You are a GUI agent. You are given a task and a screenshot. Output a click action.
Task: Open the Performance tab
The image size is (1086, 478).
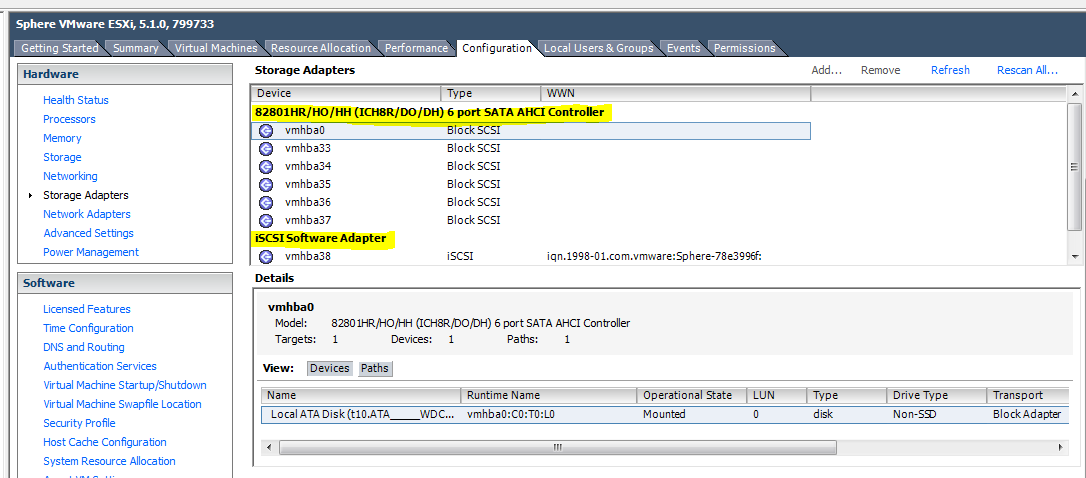click(x=416, y=48)
